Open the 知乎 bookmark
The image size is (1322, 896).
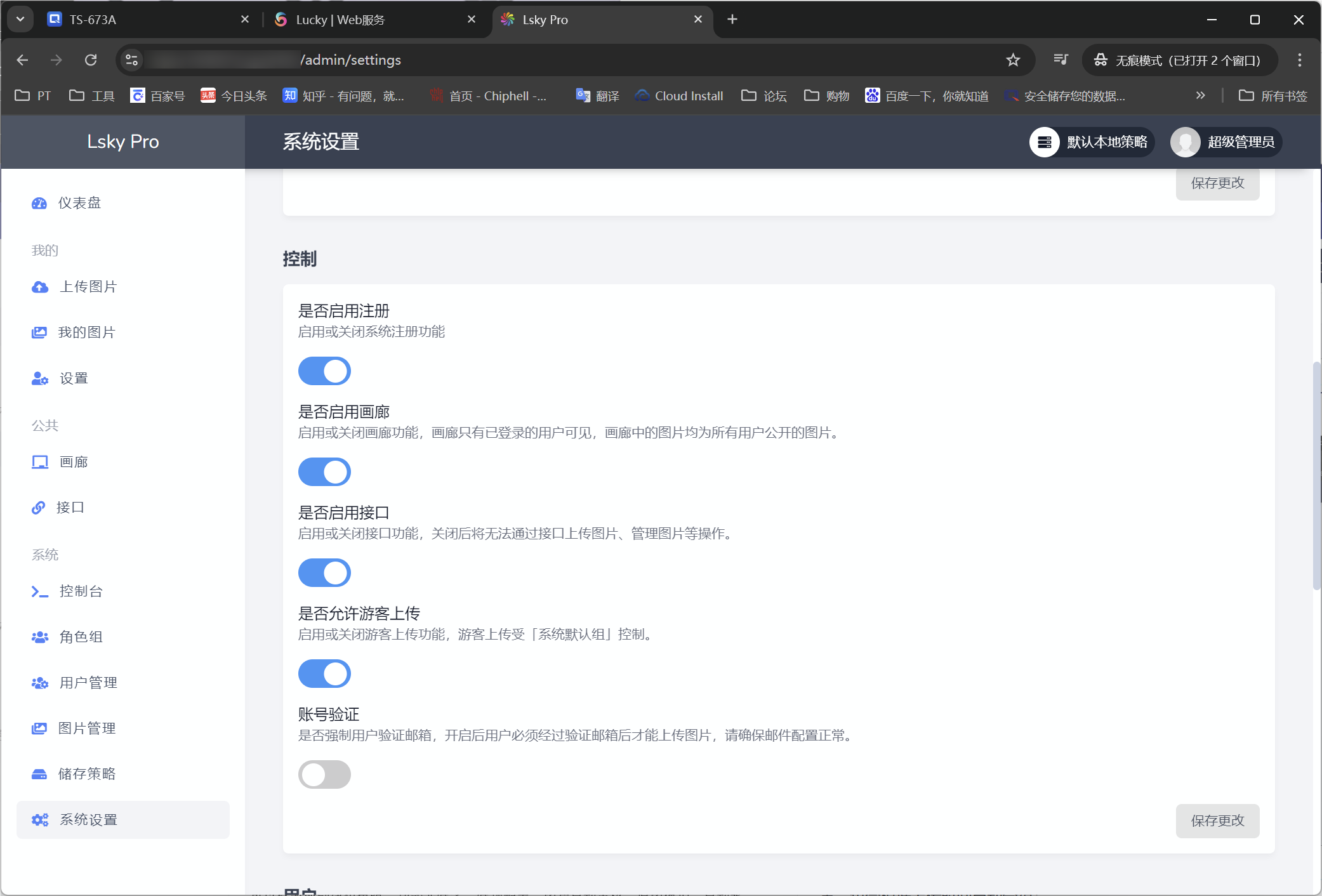(343, 96)
